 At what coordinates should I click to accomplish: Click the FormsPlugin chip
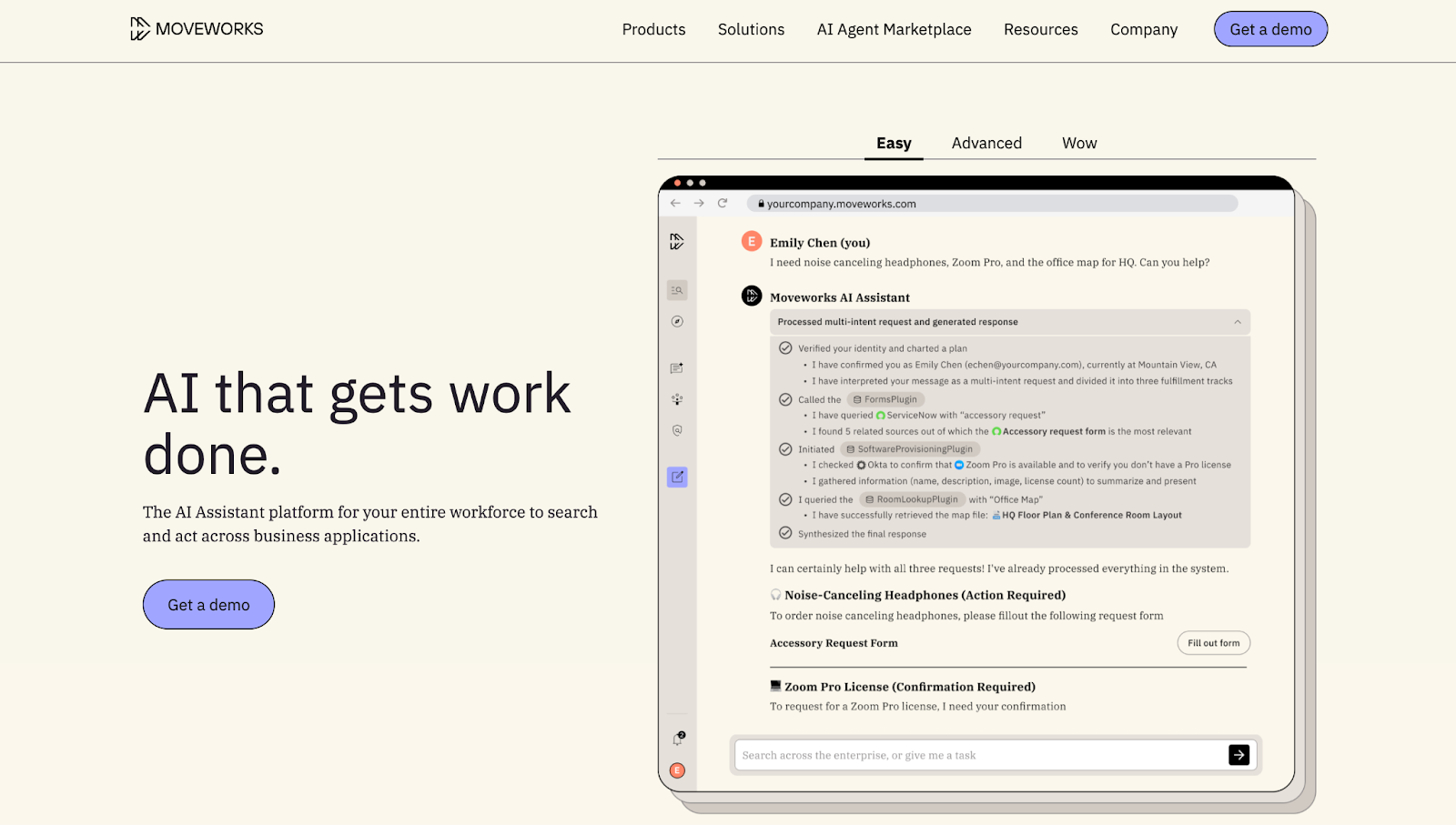pos(885,399)
